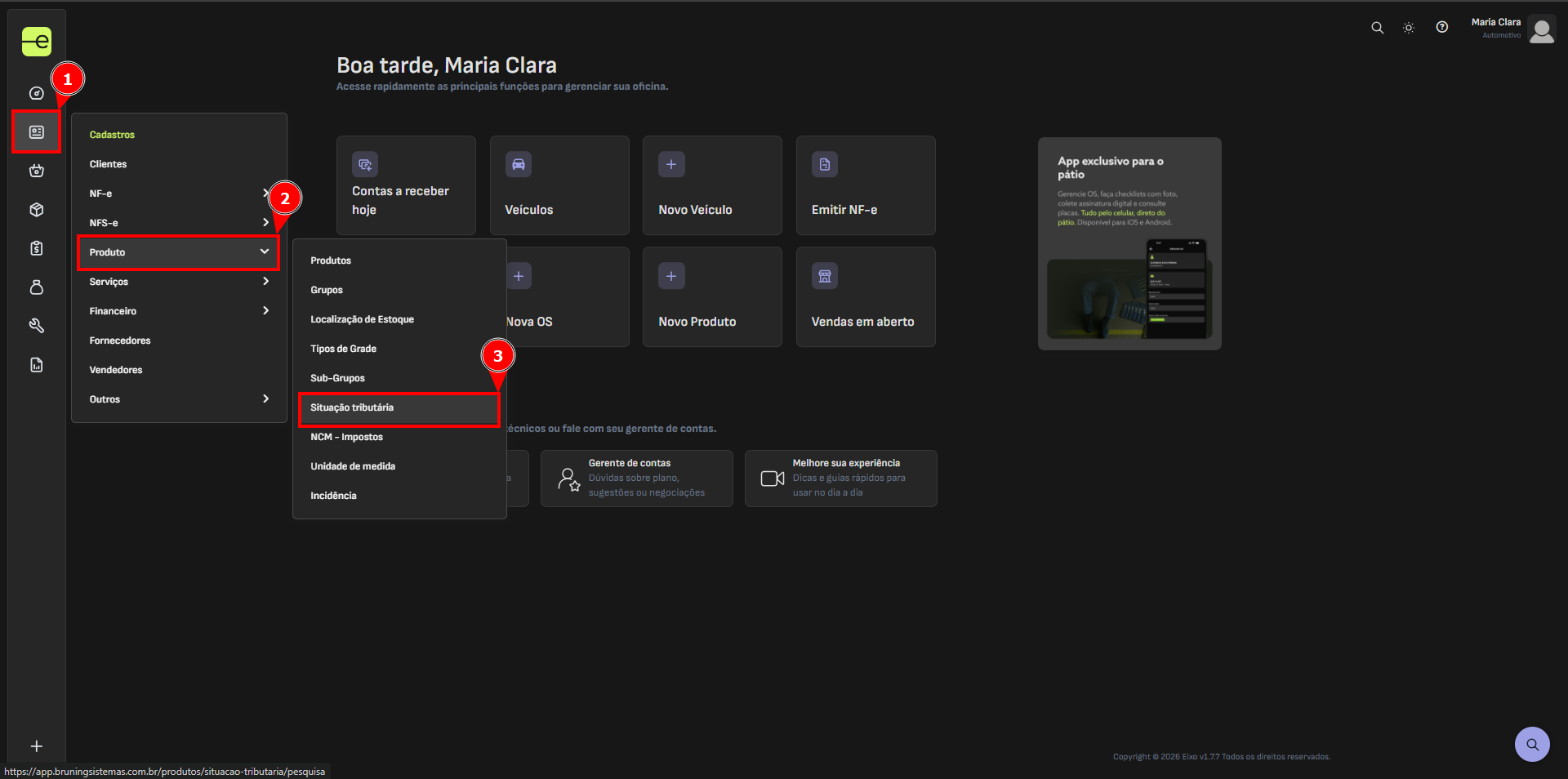
Task: Expand the Outros submenu
Action: click(x=178, y=399)
